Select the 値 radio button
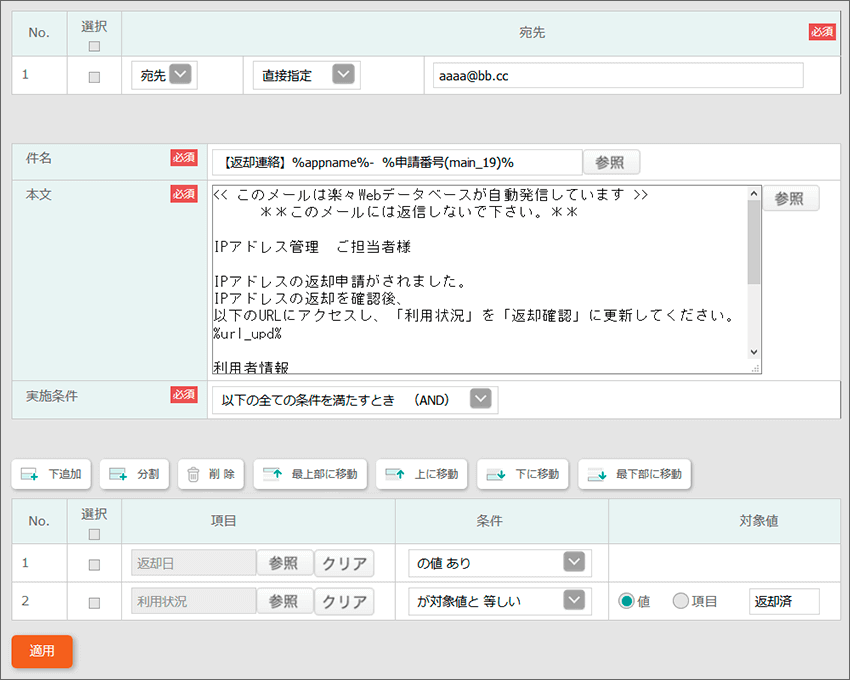The height and width of the screenshot is (680, 850). (627, 601)
